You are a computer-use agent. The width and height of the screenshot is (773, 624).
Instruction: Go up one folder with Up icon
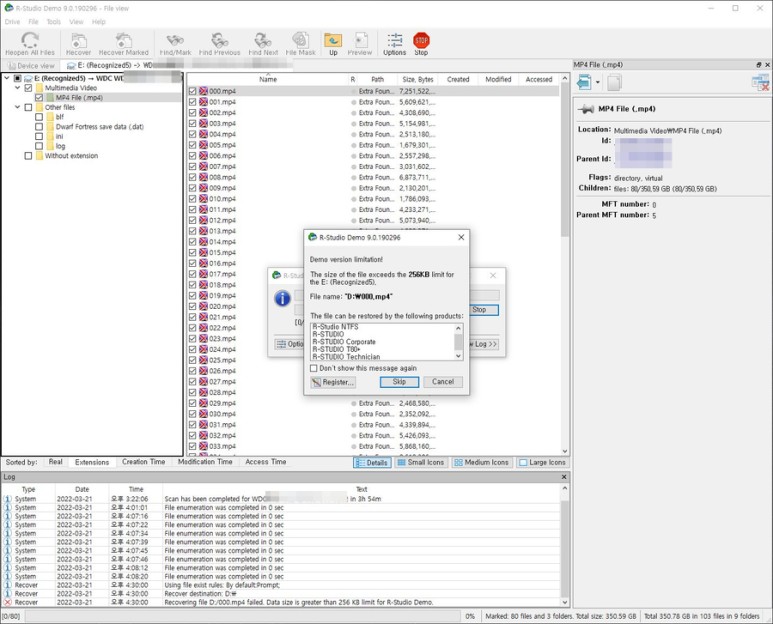333,40
